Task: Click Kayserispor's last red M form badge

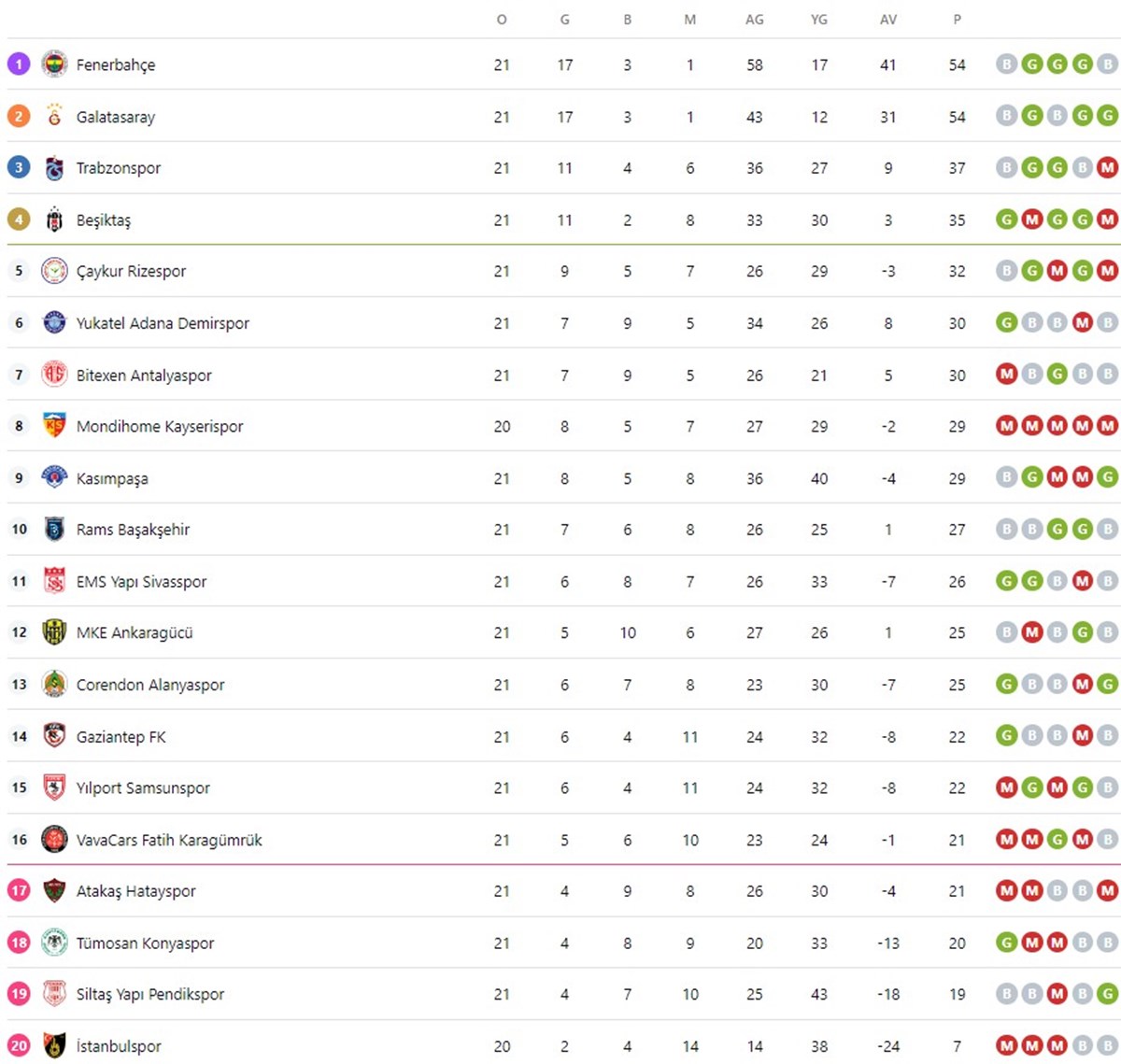Action: coord(1107,426)
